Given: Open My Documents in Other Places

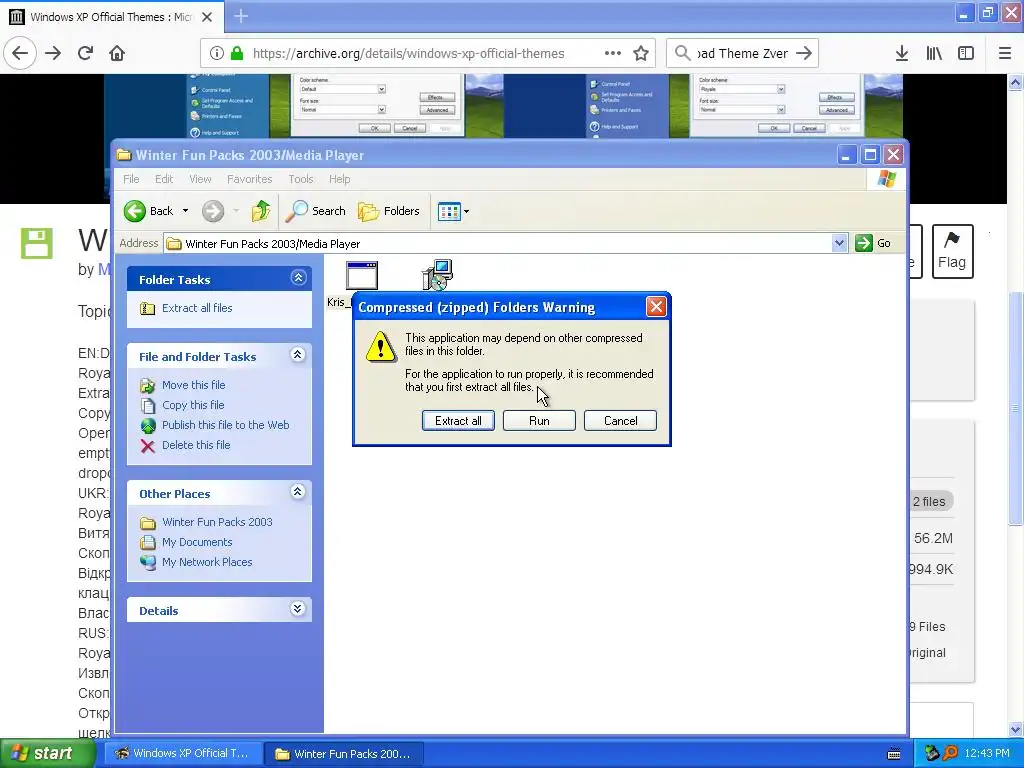Looking at the screenshot, I should click(197, 542).
